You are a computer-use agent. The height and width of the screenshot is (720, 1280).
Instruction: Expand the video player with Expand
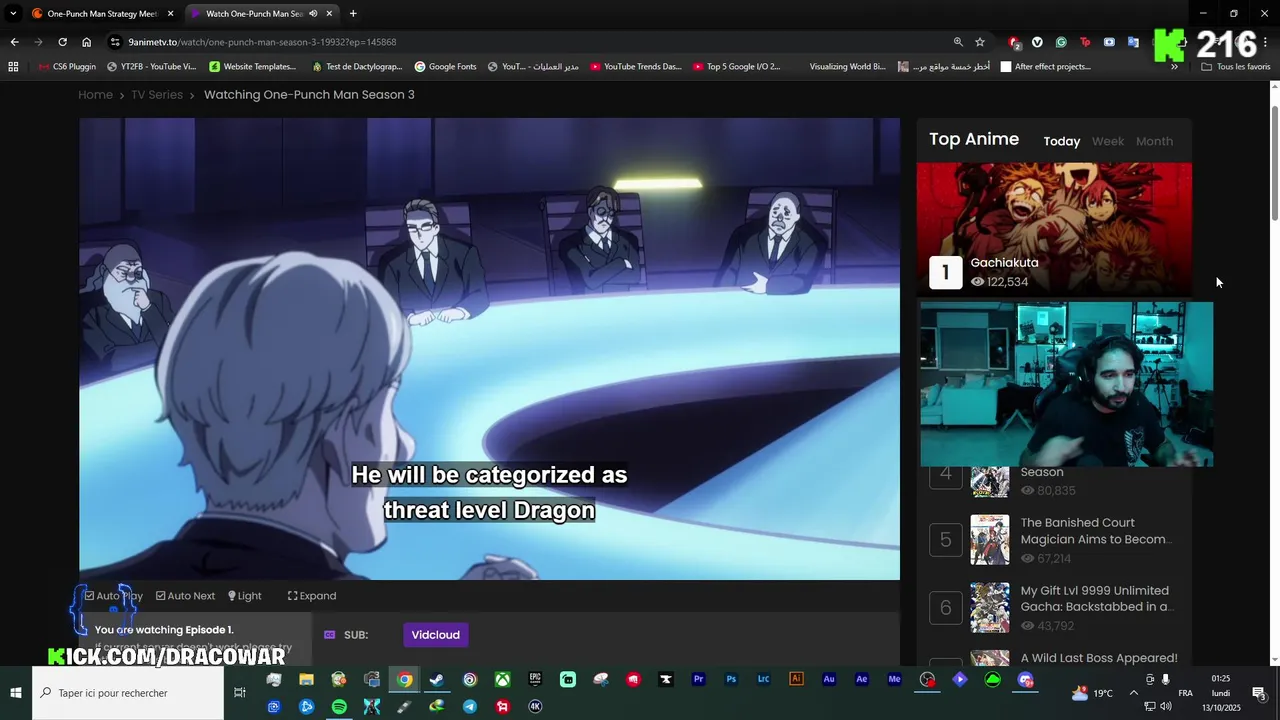click(312, 596)
